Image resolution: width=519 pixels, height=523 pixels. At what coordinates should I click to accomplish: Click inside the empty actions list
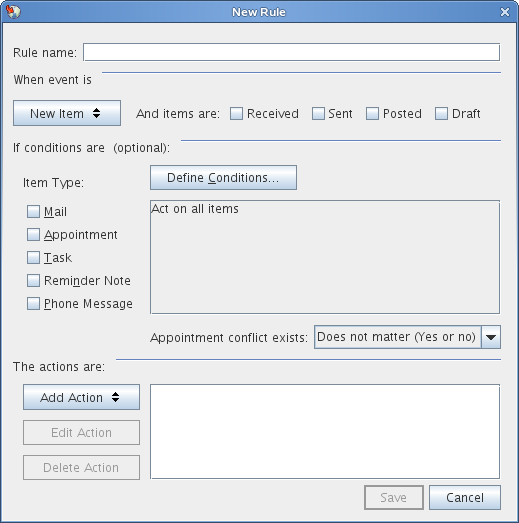pyautogui.click(x=325, y=431)
